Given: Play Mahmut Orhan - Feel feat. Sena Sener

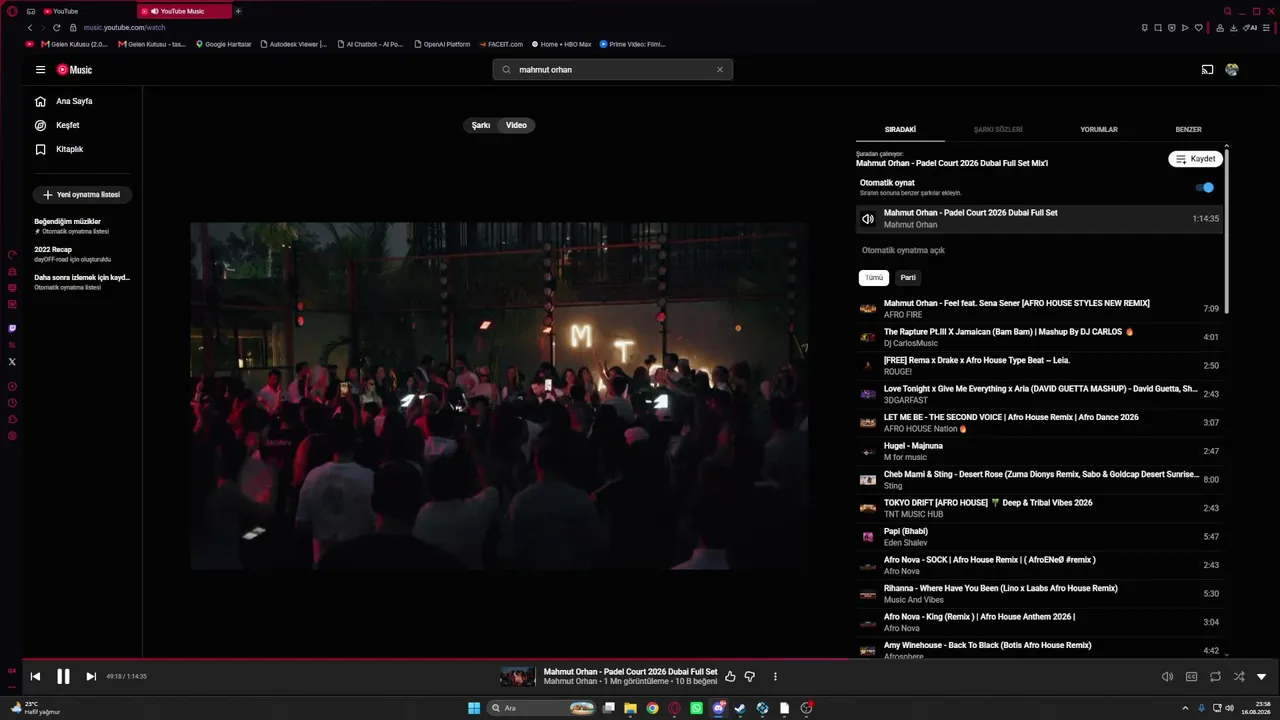Looking at the screenshot, I should tap(1040, 309).
